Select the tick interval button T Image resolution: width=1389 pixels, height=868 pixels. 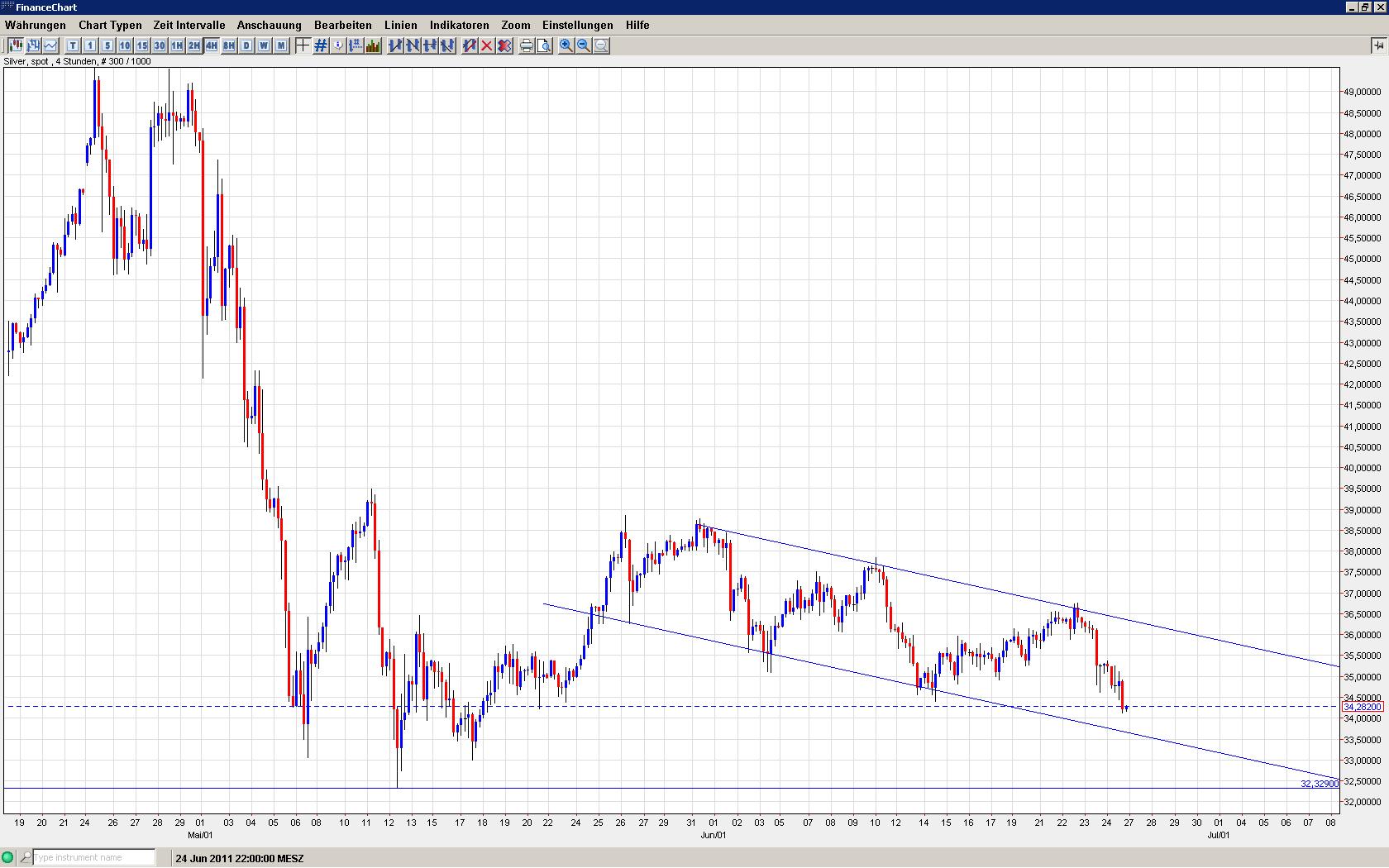coord(73,45)
